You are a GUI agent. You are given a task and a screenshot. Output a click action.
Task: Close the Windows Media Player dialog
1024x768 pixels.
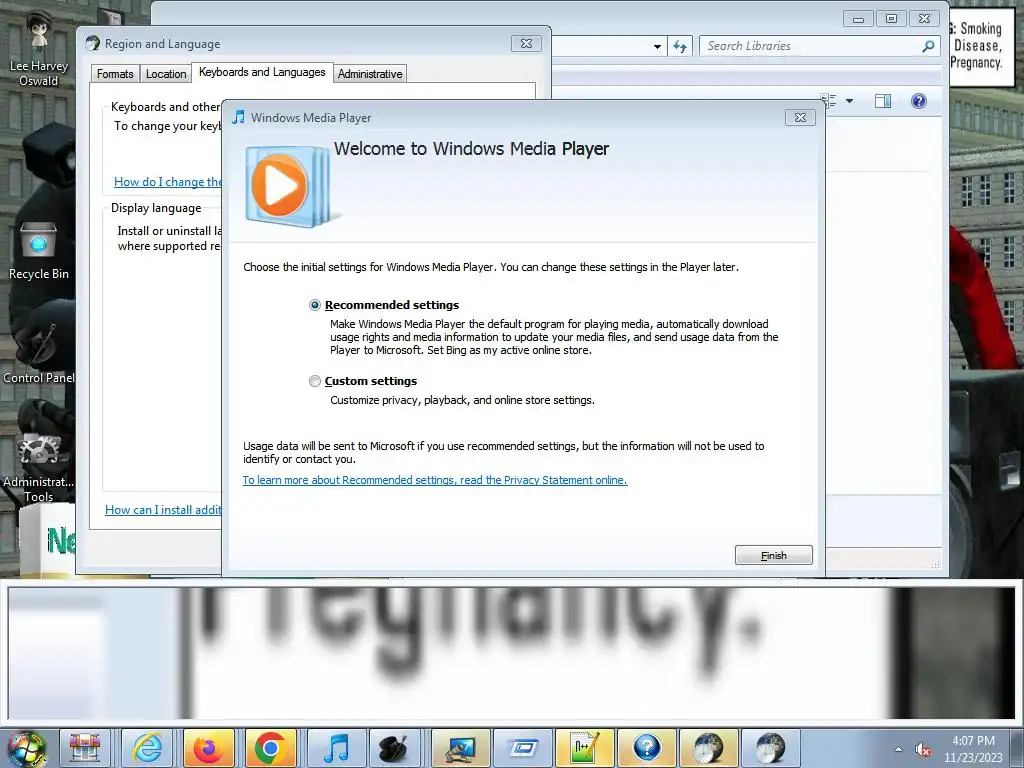point(800,118)
